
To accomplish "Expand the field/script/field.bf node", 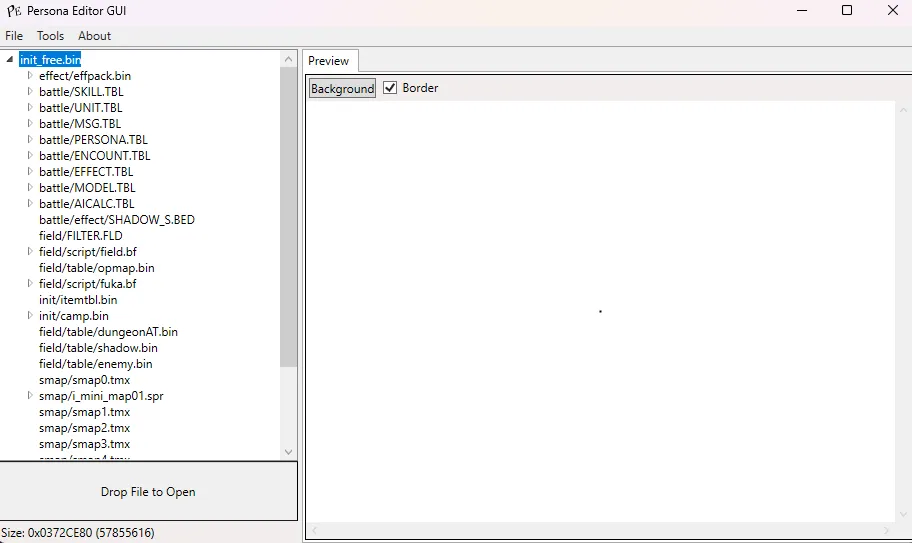I will point(30,251).
